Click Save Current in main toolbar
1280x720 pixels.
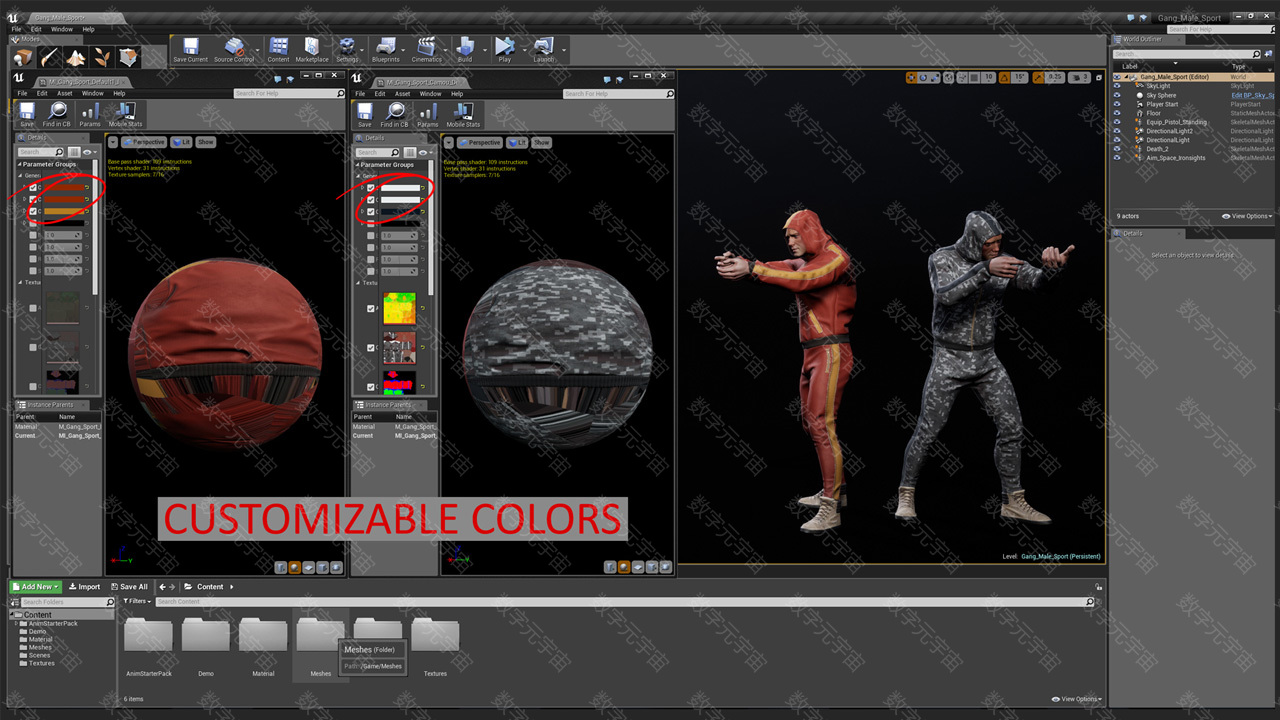pyautogui.click(x=191, y=50)
